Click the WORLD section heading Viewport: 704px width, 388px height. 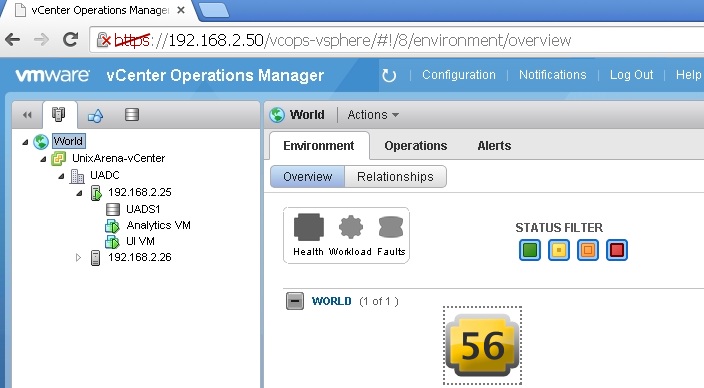tap(331, 301)
